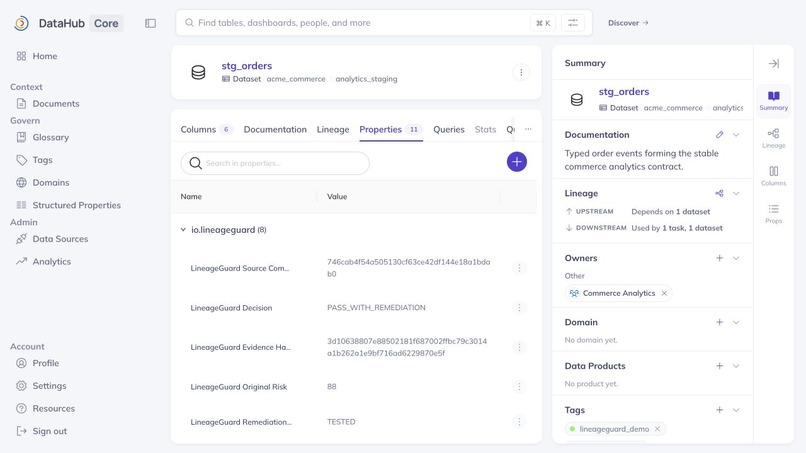The height and width of the screenshot is (453, 806).
Task: Select the Props side panel icon
Action: point(774,214)
